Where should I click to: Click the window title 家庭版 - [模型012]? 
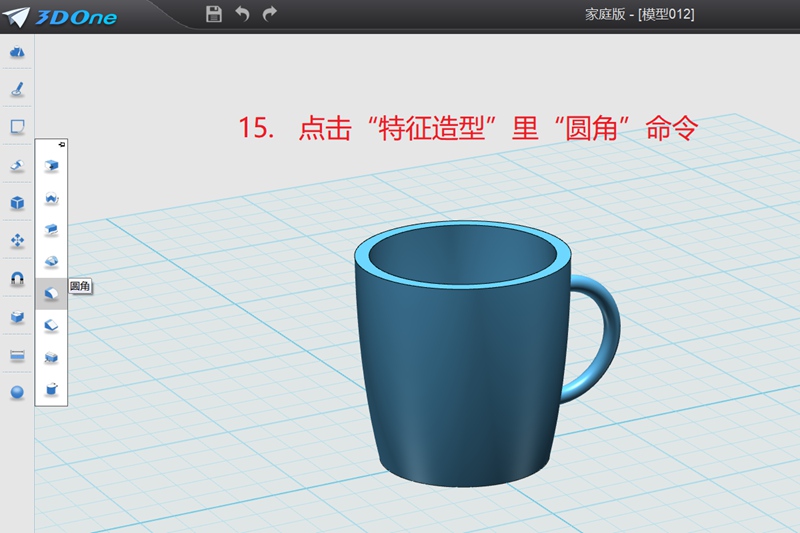coord(639,14)
